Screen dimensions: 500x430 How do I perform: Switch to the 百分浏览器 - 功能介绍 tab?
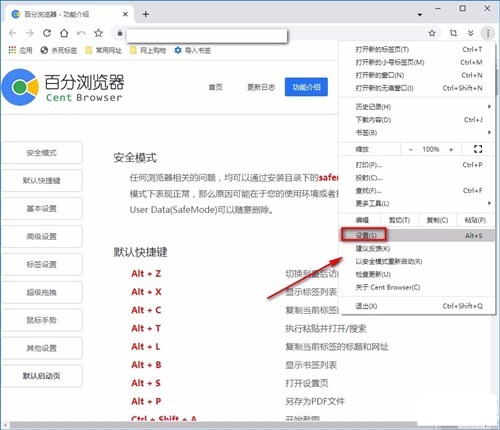coord(68,14)
